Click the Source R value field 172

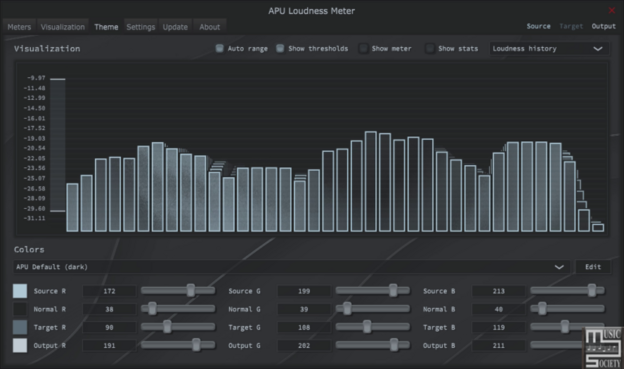pos(109,291)
